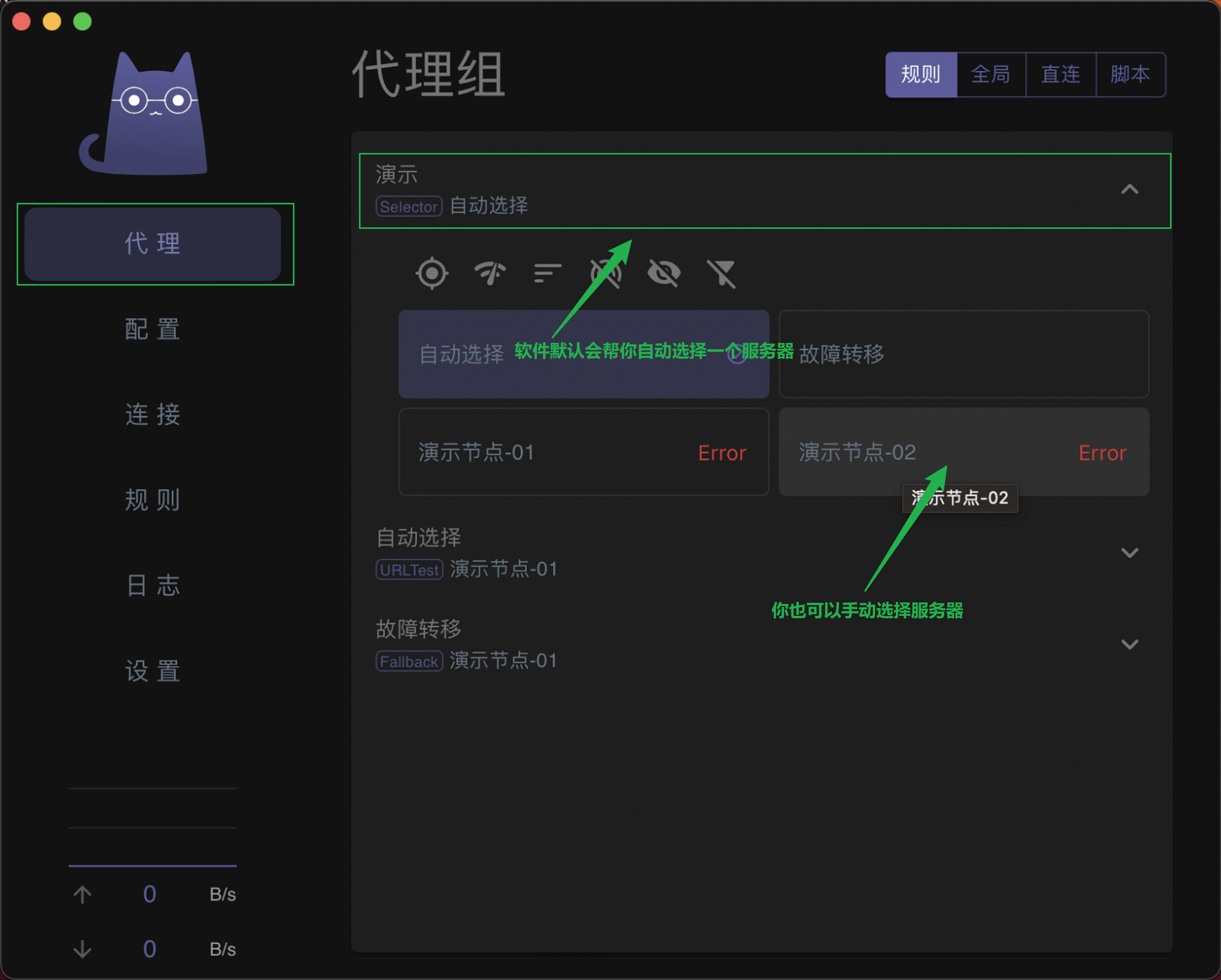Click the sort proxies lines icon
1221x980 pixels.
548,274
